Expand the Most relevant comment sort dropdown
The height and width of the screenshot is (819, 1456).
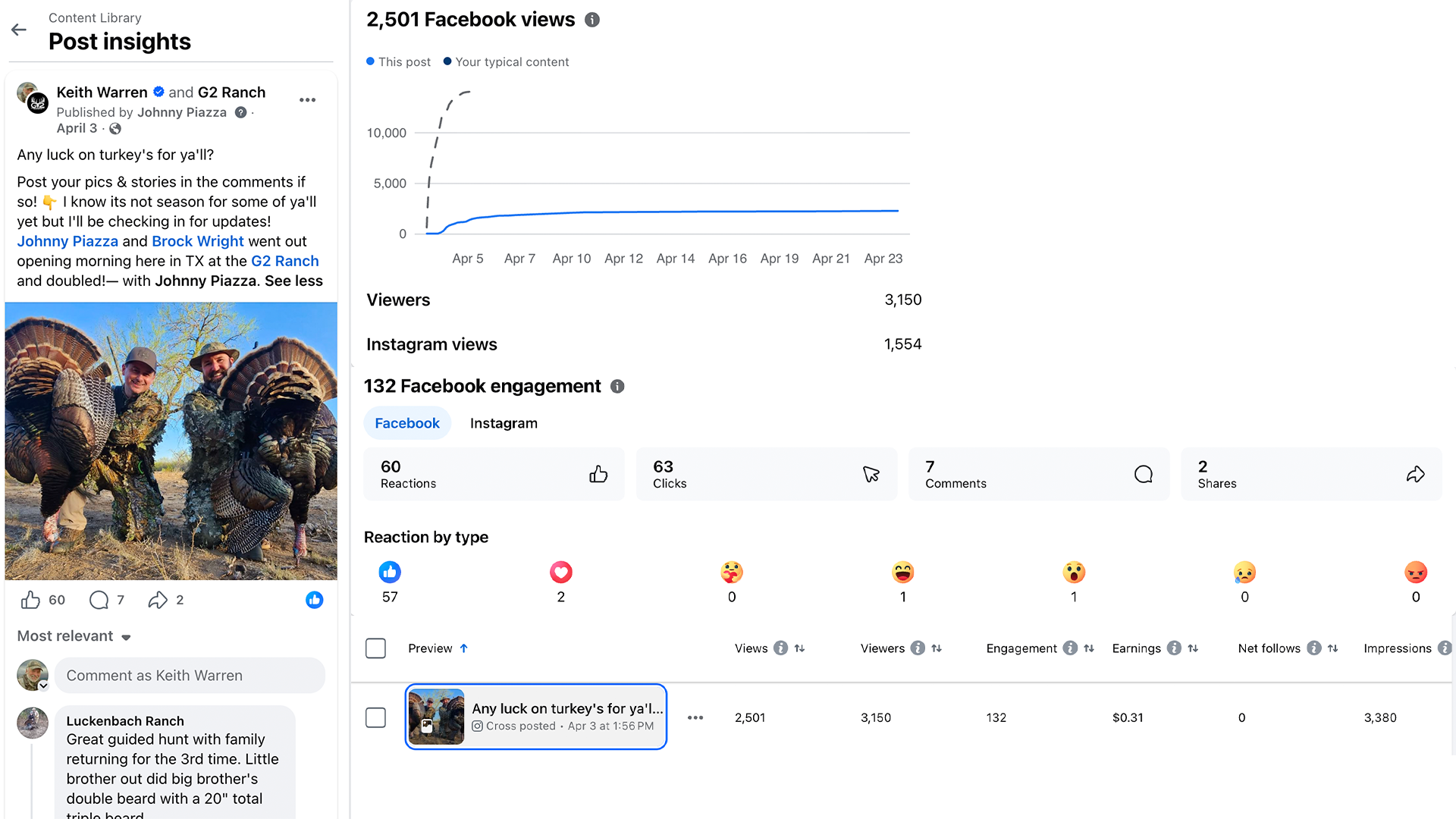[74, 636]
